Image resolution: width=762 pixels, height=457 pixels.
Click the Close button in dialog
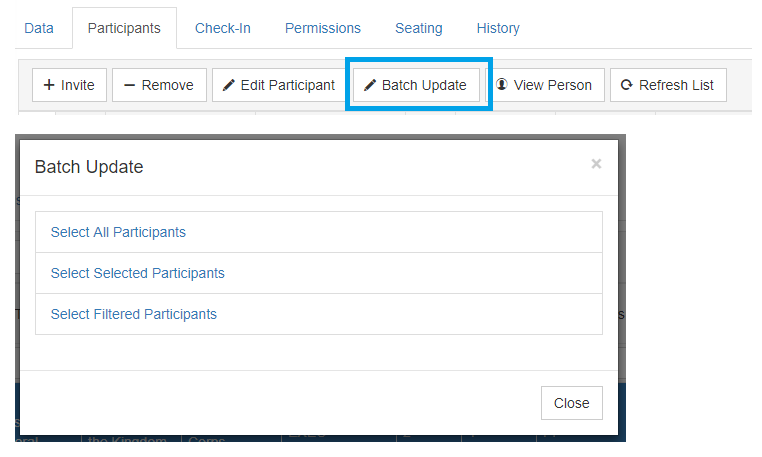click(x=572, y=403)
